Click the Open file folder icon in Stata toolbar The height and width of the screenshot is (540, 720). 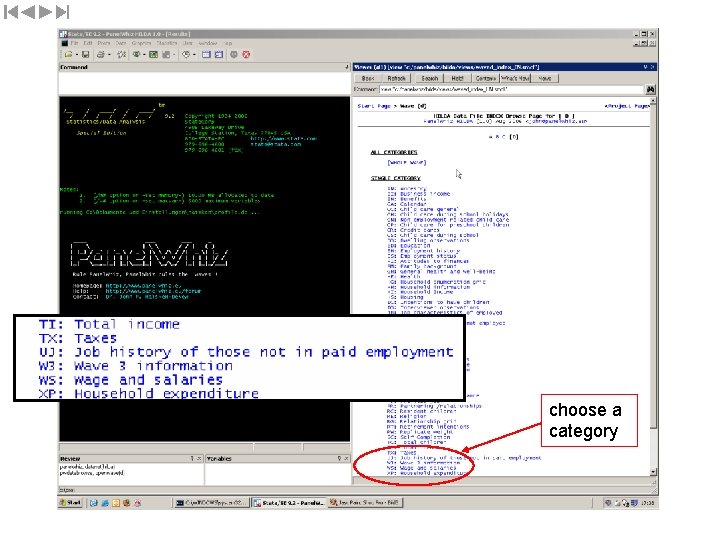(x=68, y=55)
